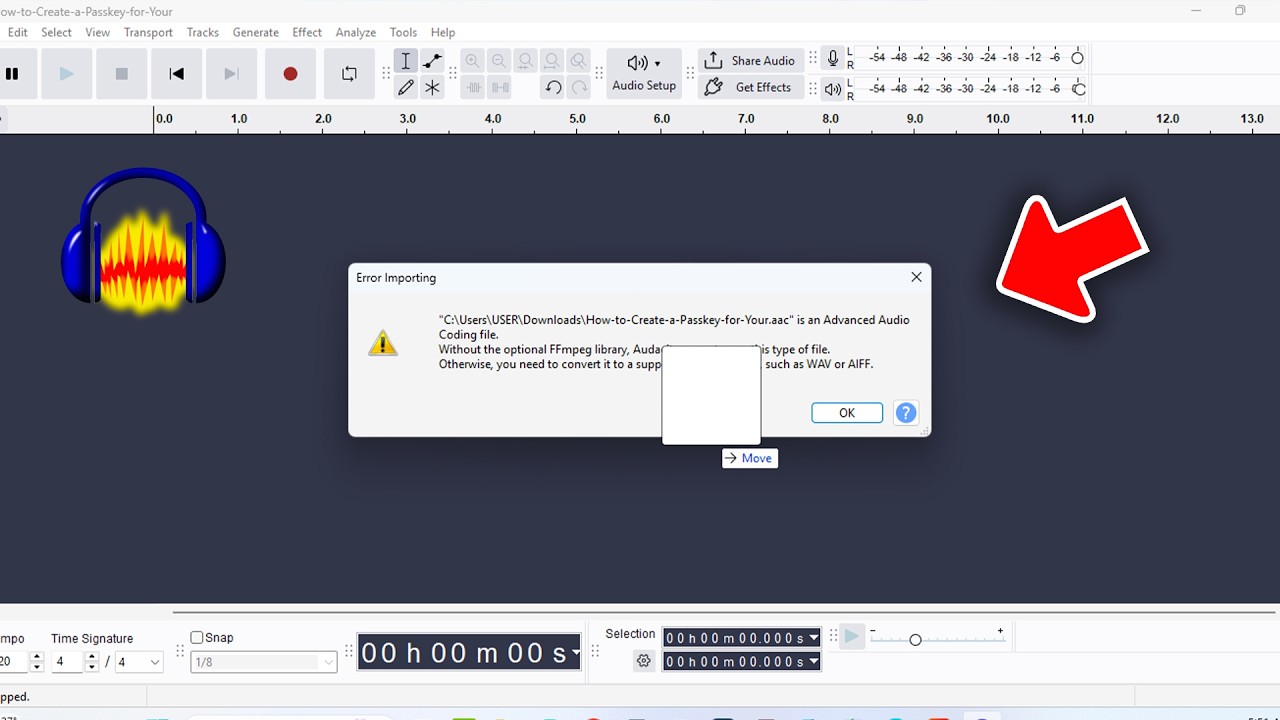Screen dimensions: 1280x720
Task: Click the Play transport button
Action: click(66, 74)
